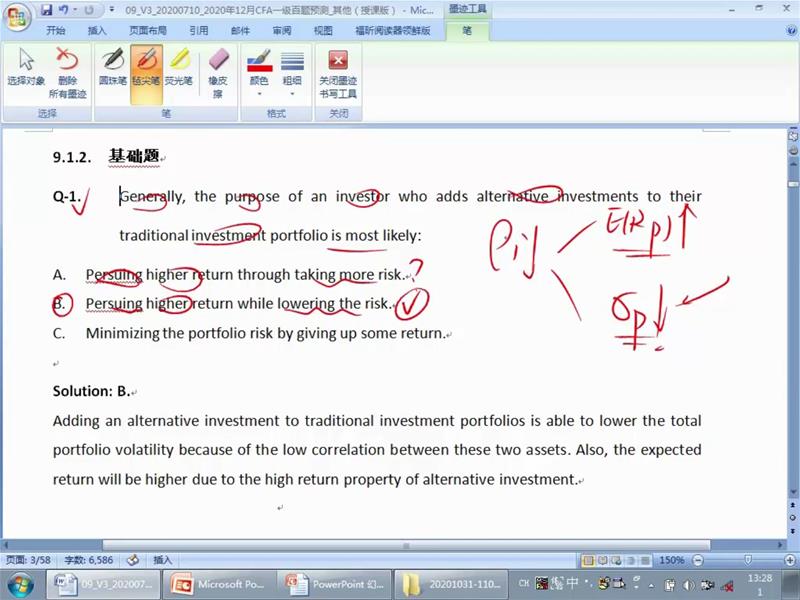
Task: Select the 笔 (Pens) contextual tab
Action: (467, 31)
